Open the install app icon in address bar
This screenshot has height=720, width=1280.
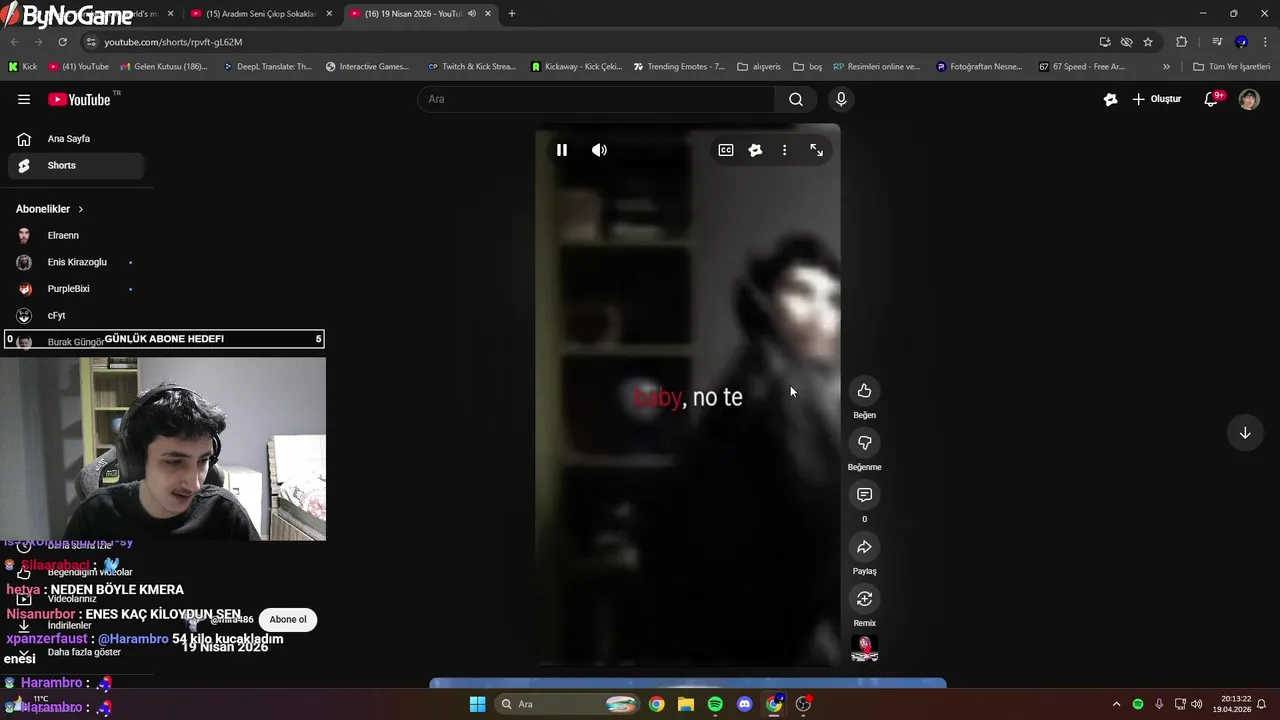[x=1105, y=42]
